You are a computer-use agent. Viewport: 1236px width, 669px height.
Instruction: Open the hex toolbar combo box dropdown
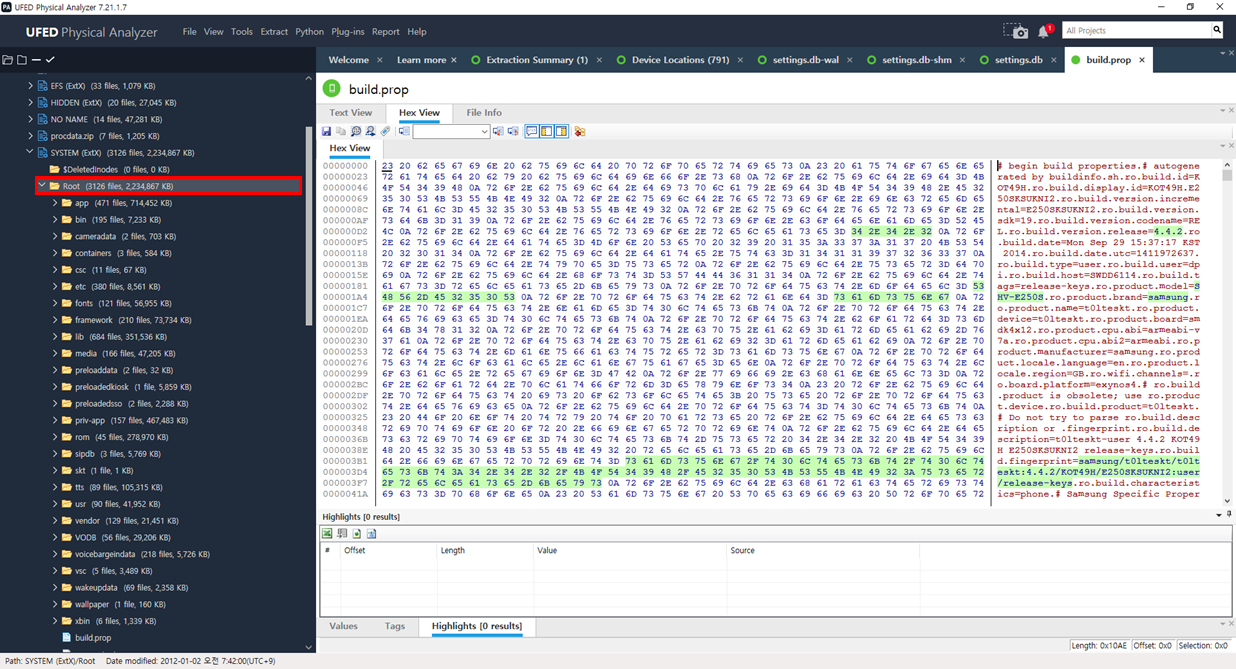(484, 131)
